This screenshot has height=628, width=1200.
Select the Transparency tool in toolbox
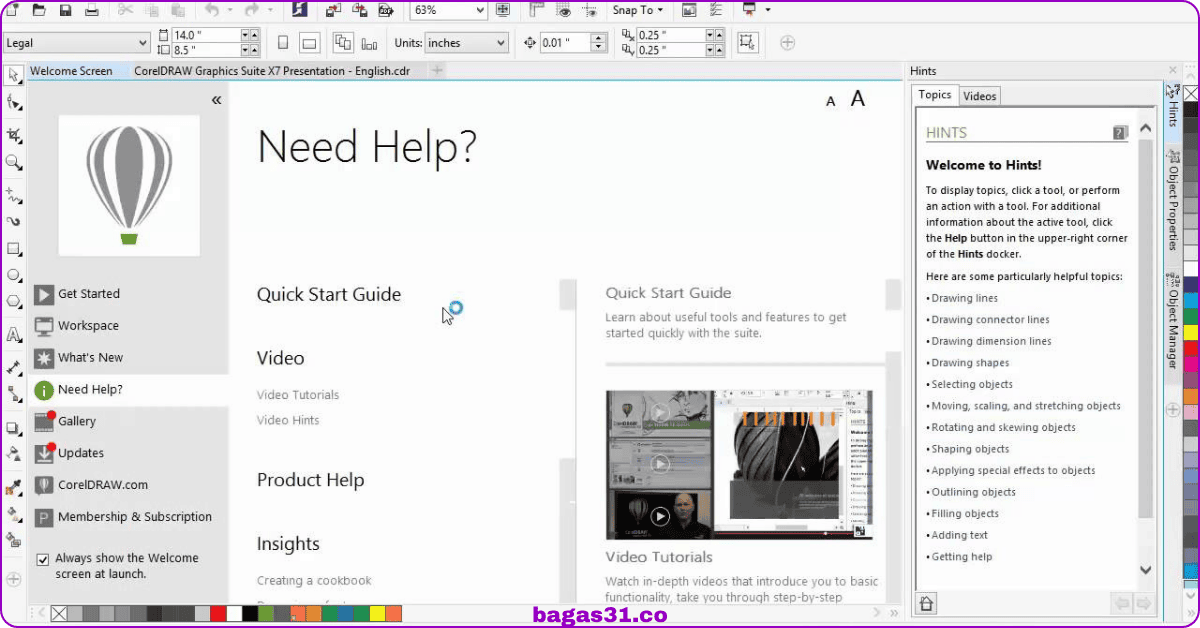13,454
